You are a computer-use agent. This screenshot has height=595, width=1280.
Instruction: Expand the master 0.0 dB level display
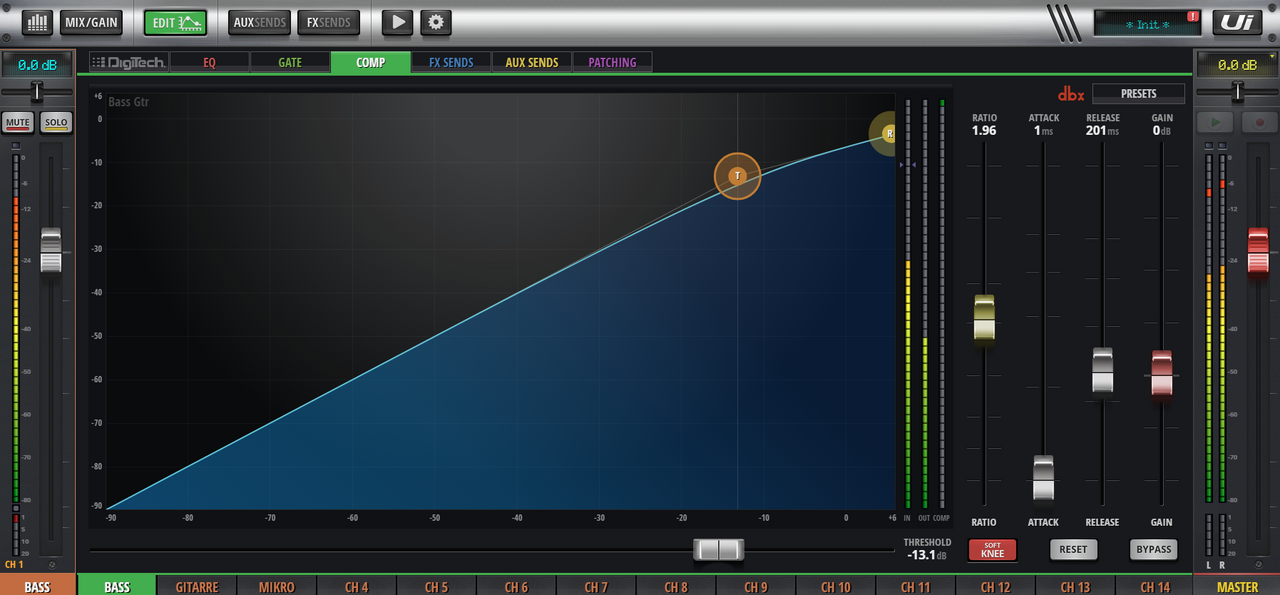click(1237, 65)
